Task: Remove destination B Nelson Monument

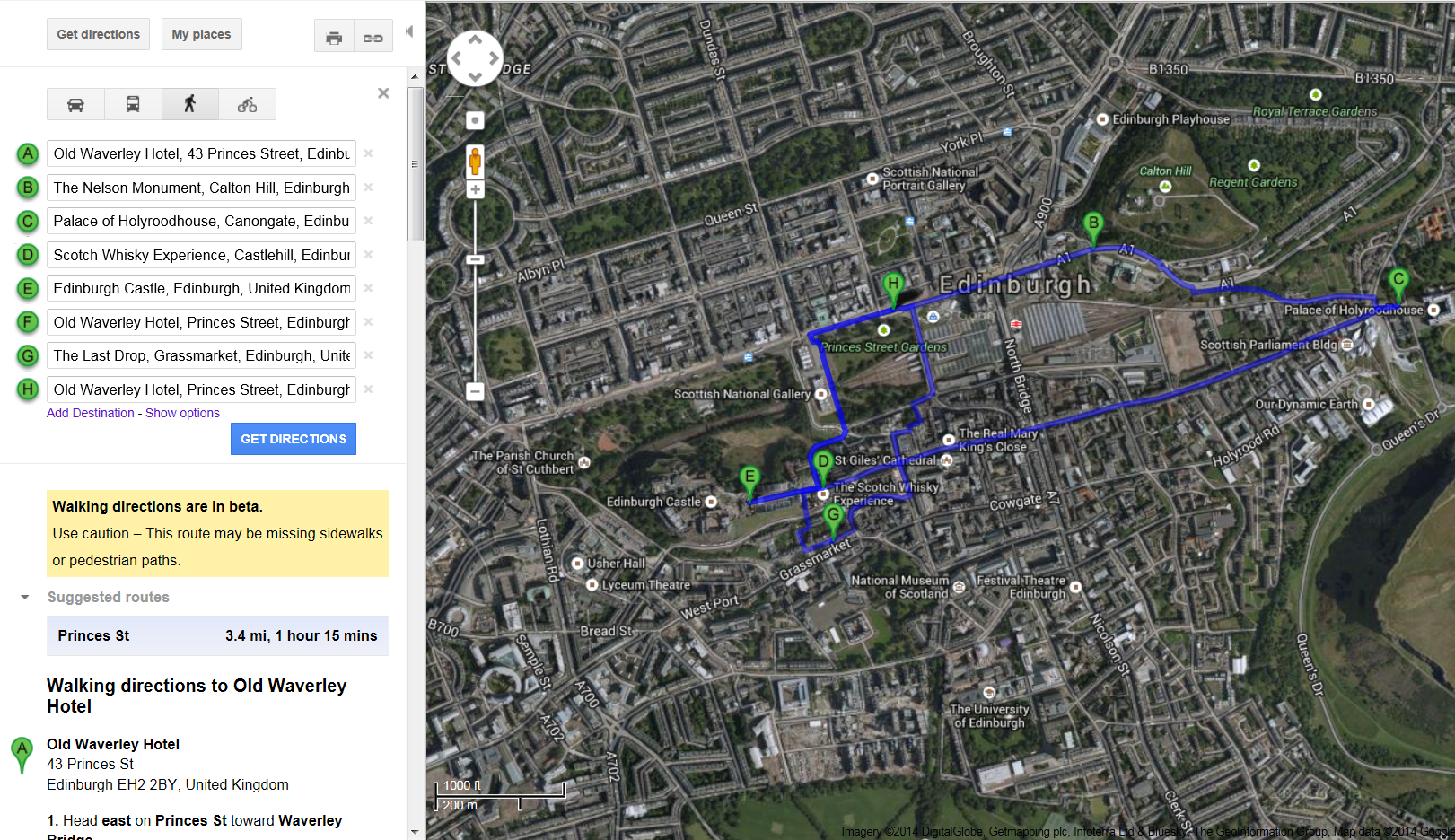Action: tap(368, 188)
